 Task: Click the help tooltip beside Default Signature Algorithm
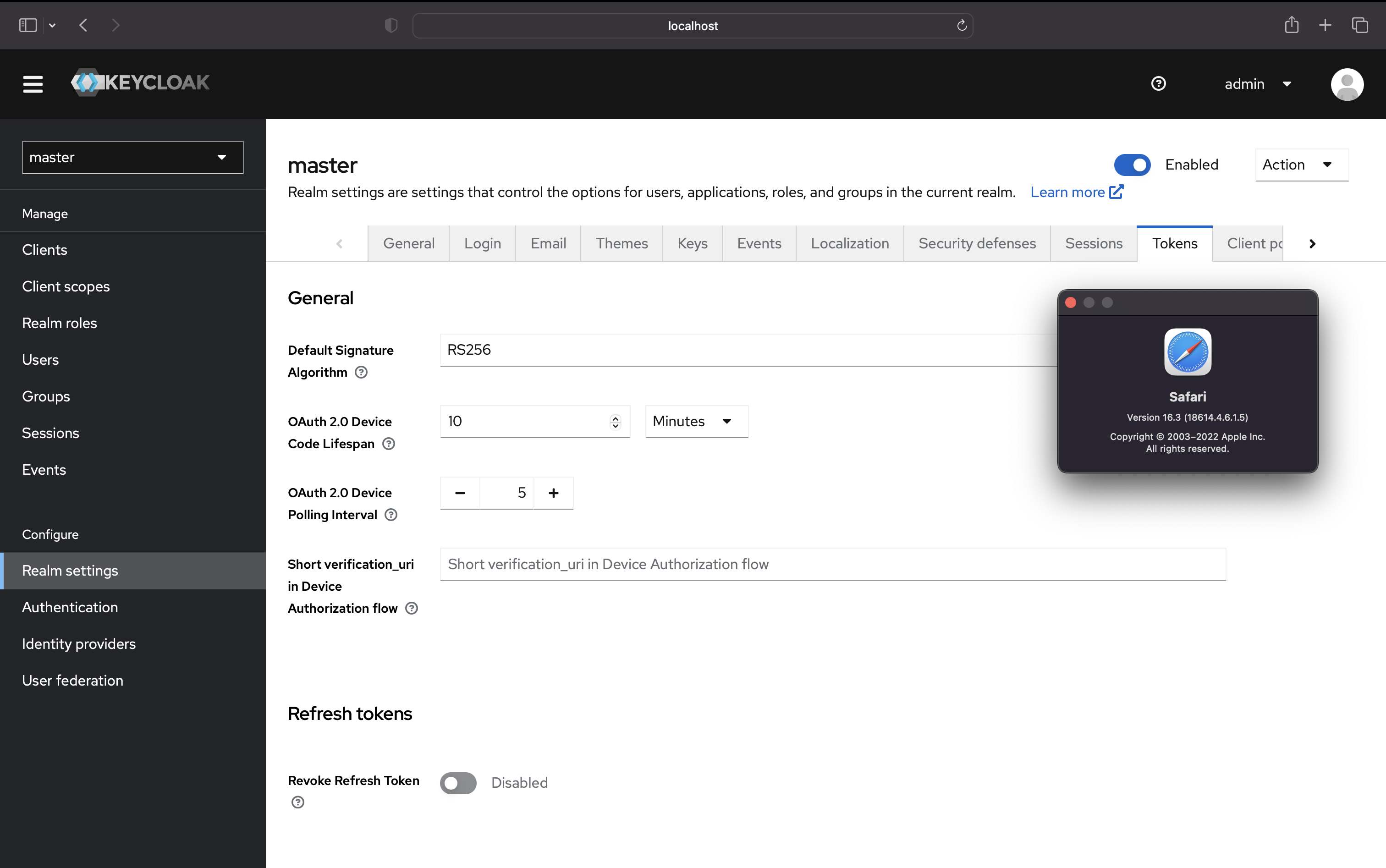pyautogui.click(x=361, y=372)
